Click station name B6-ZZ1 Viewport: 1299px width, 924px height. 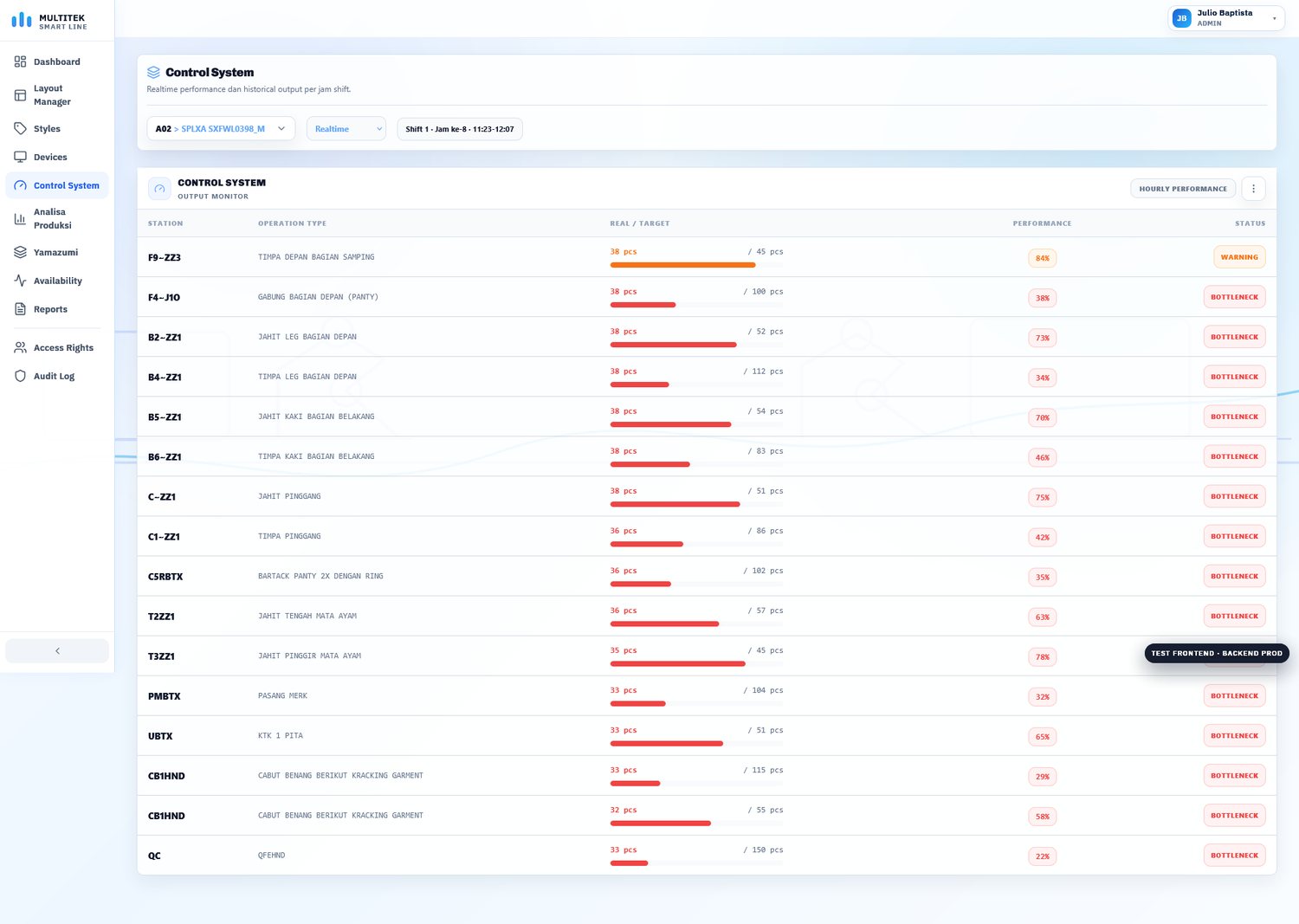[x=165, y=457]
